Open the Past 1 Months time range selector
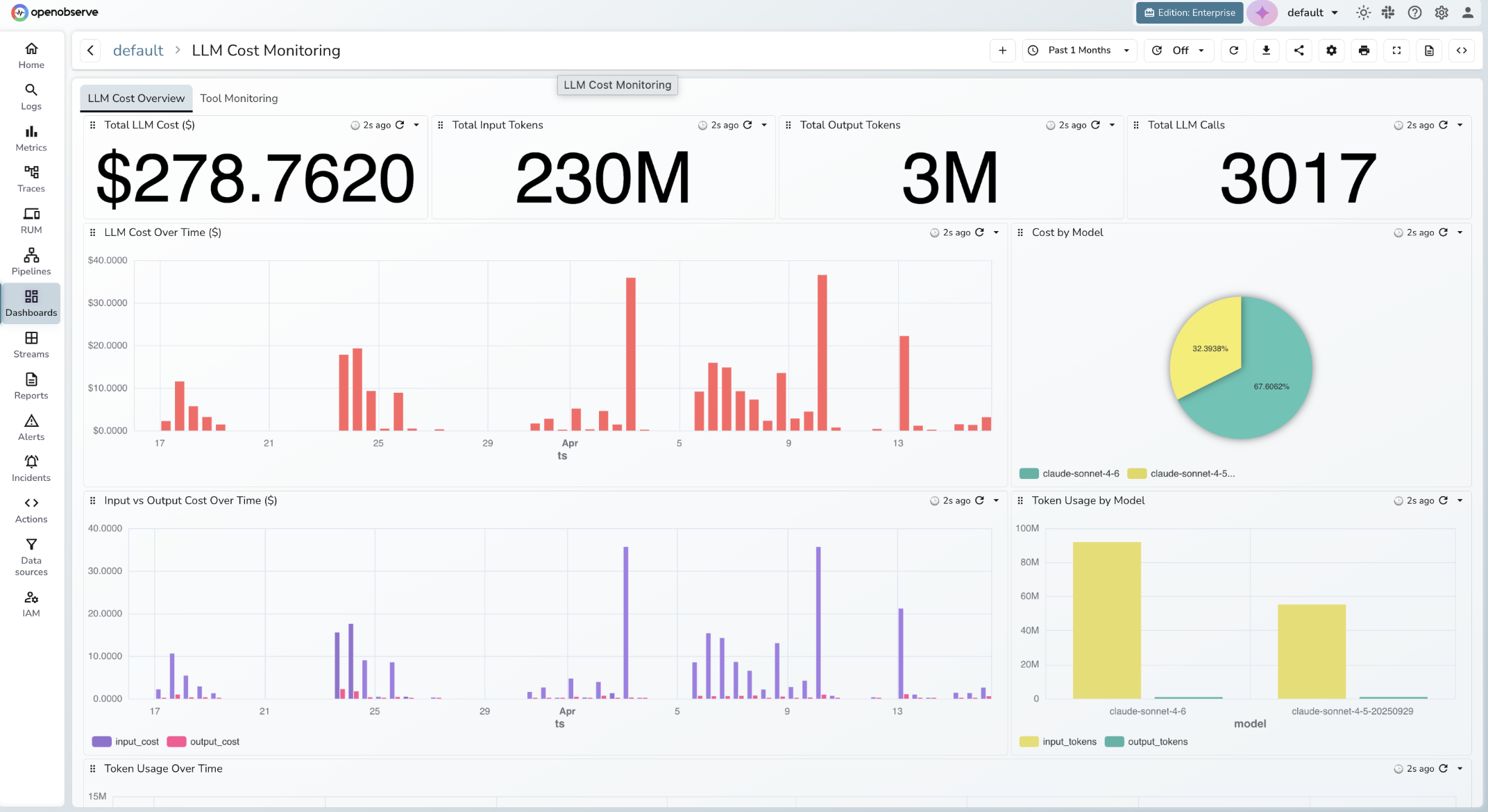The width and height of the screenshot is (1488, 812). [1079, 50]
